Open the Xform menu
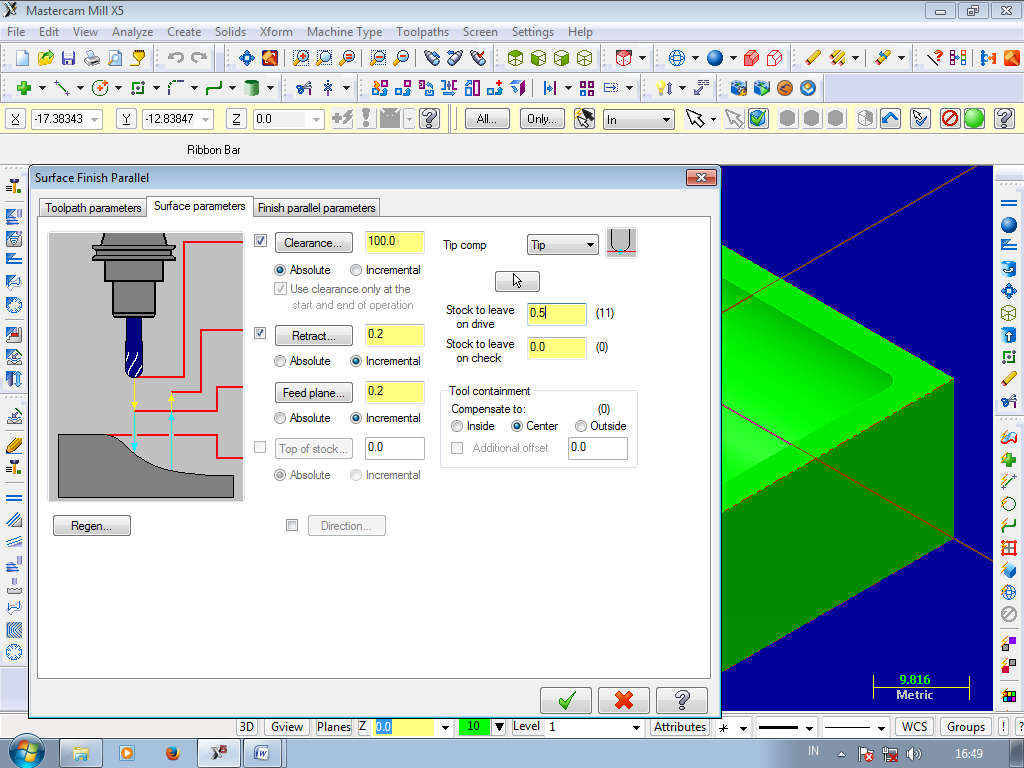This screenshot has width=1024, height=768. click(276, 31)
